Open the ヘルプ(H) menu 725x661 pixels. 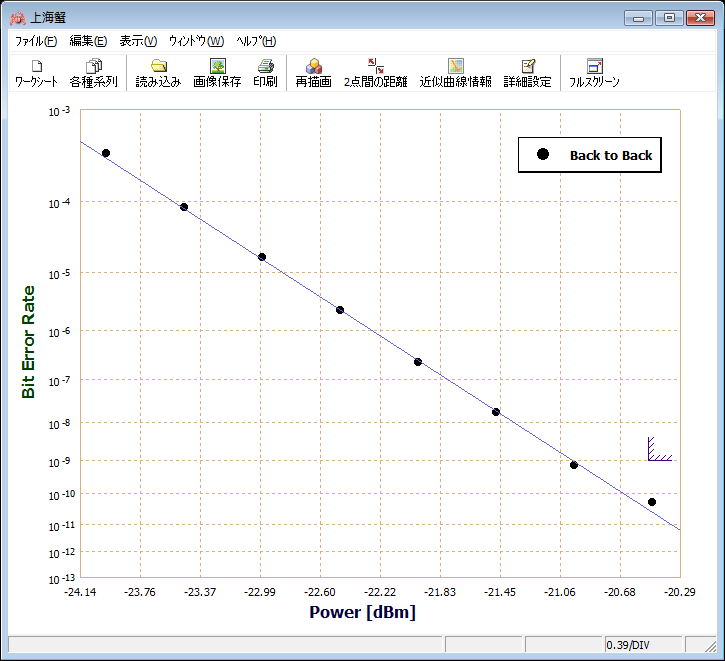pyautogui.click(x=256, y=41)
